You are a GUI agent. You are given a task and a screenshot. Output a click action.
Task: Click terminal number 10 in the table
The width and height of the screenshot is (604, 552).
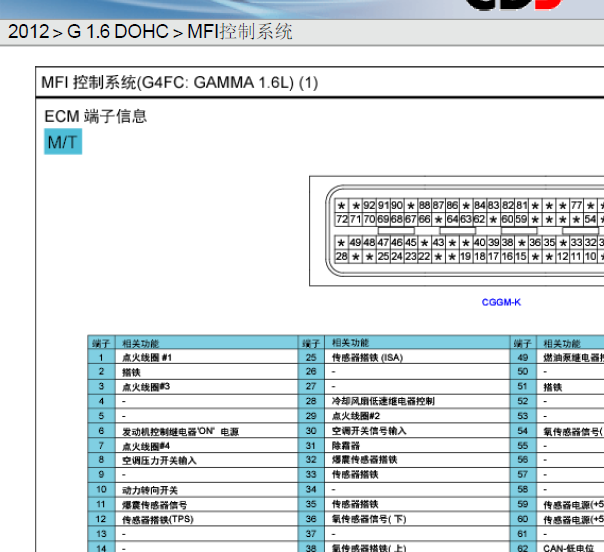pos(101,490)
